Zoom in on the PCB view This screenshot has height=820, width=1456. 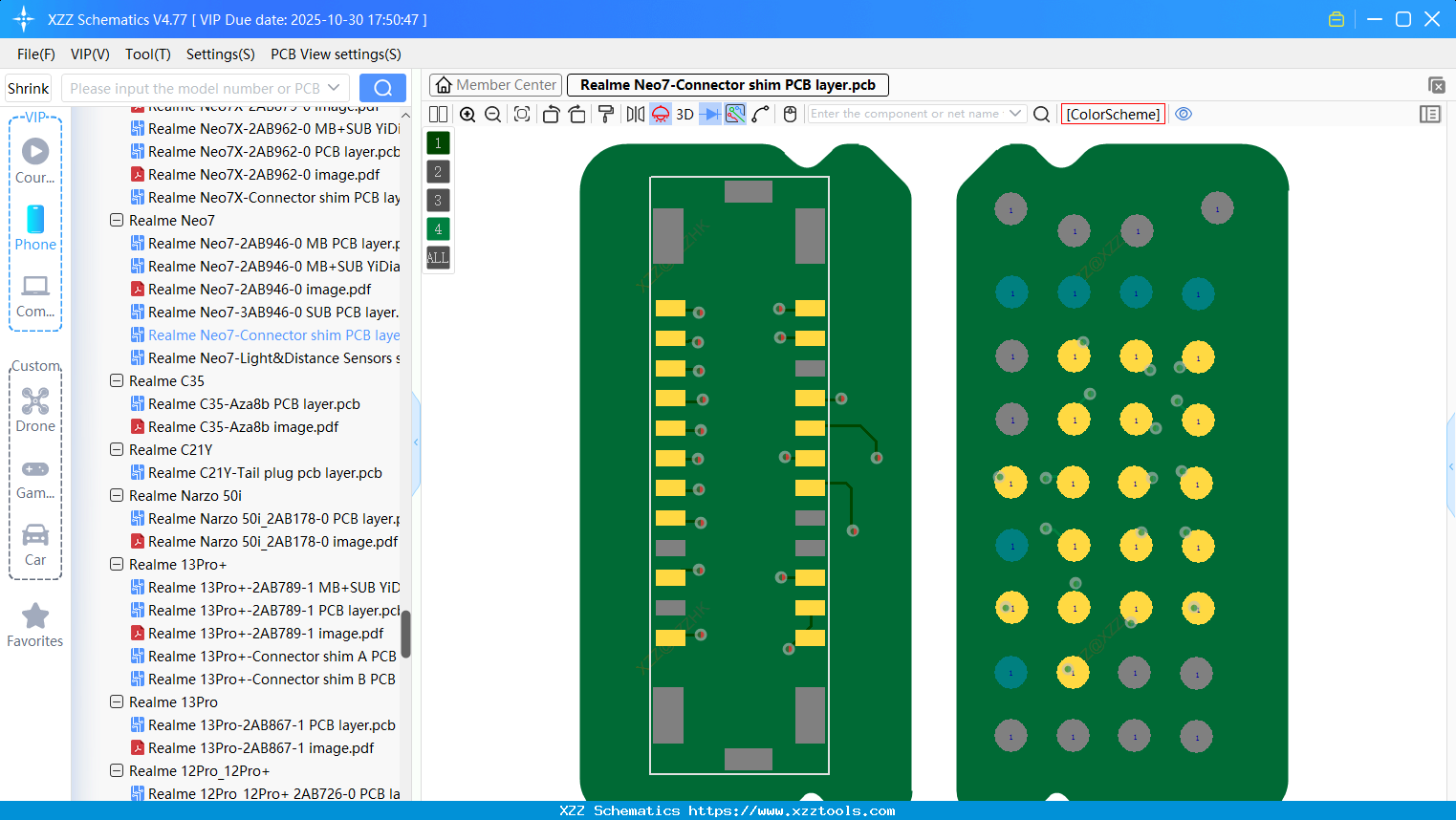tap(467, 115)
